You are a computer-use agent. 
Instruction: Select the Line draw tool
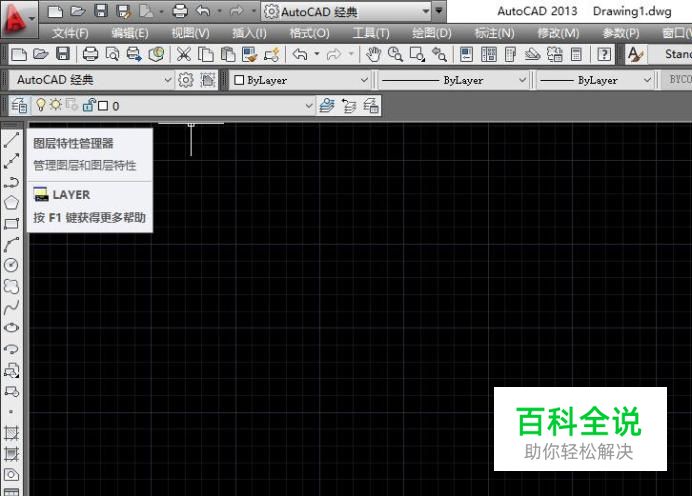(11, 140)
